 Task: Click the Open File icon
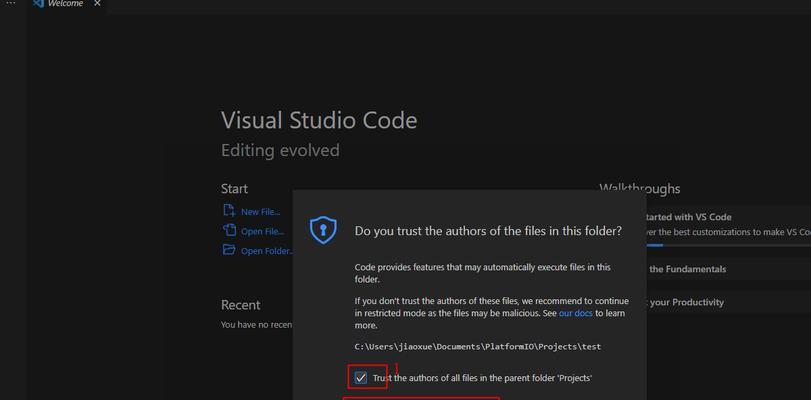click(229, 230)
